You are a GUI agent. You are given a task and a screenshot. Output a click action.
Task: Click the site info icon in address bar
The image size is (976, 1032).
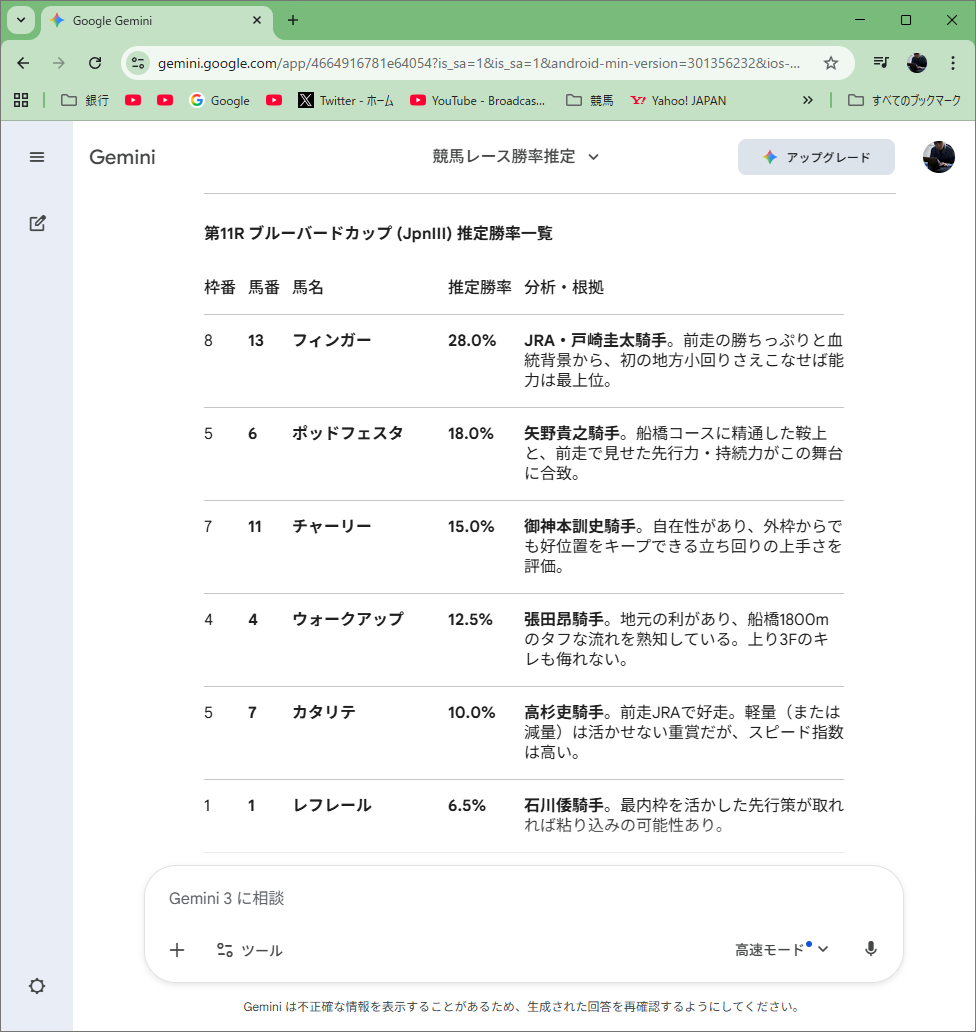coord(138,63)
